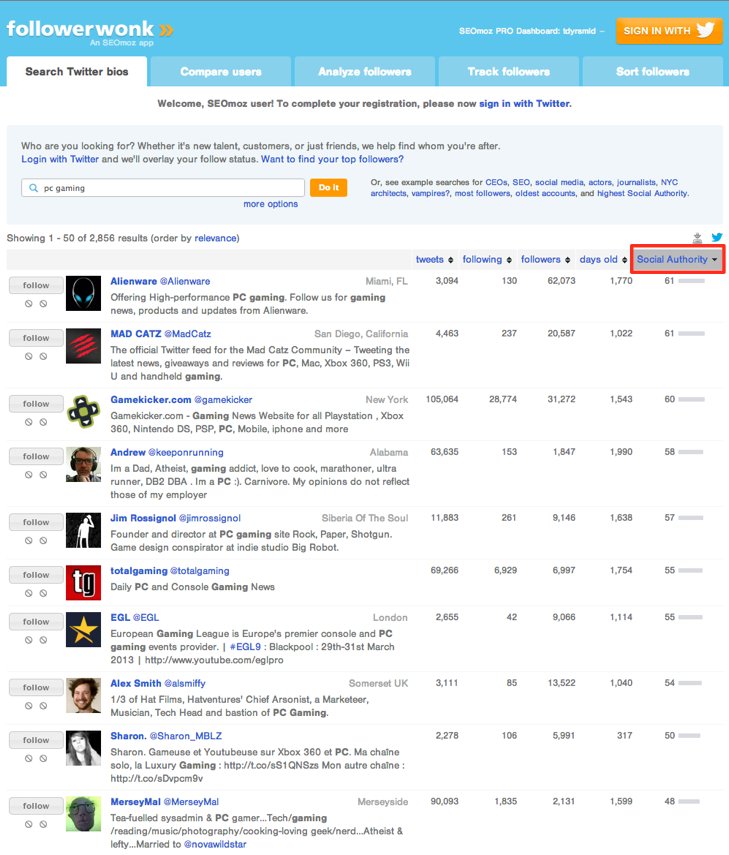Image resolution: width=729 pixels, height=855 pixels.
Task: Open Andrew's profile photo
Action: [83, 464]
